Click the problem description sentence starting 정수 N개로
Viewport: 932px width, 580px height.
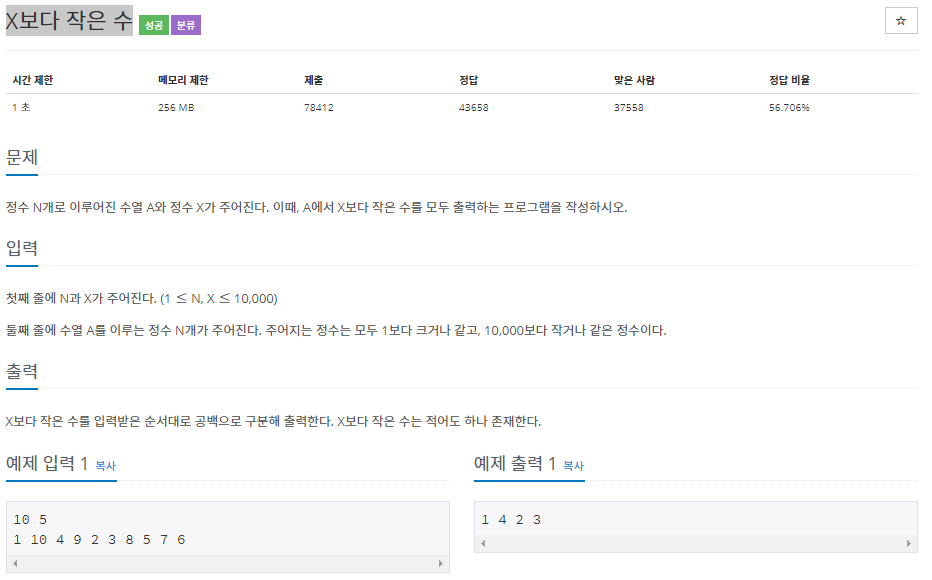click(x=316, y=207)
